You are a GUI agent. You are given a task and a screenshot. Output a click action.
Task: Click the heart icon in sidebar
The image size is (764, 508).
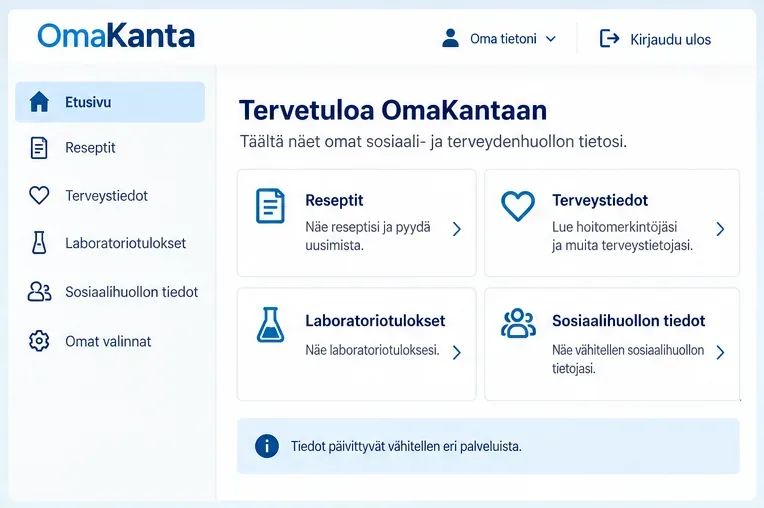click(x=39, y=195)
